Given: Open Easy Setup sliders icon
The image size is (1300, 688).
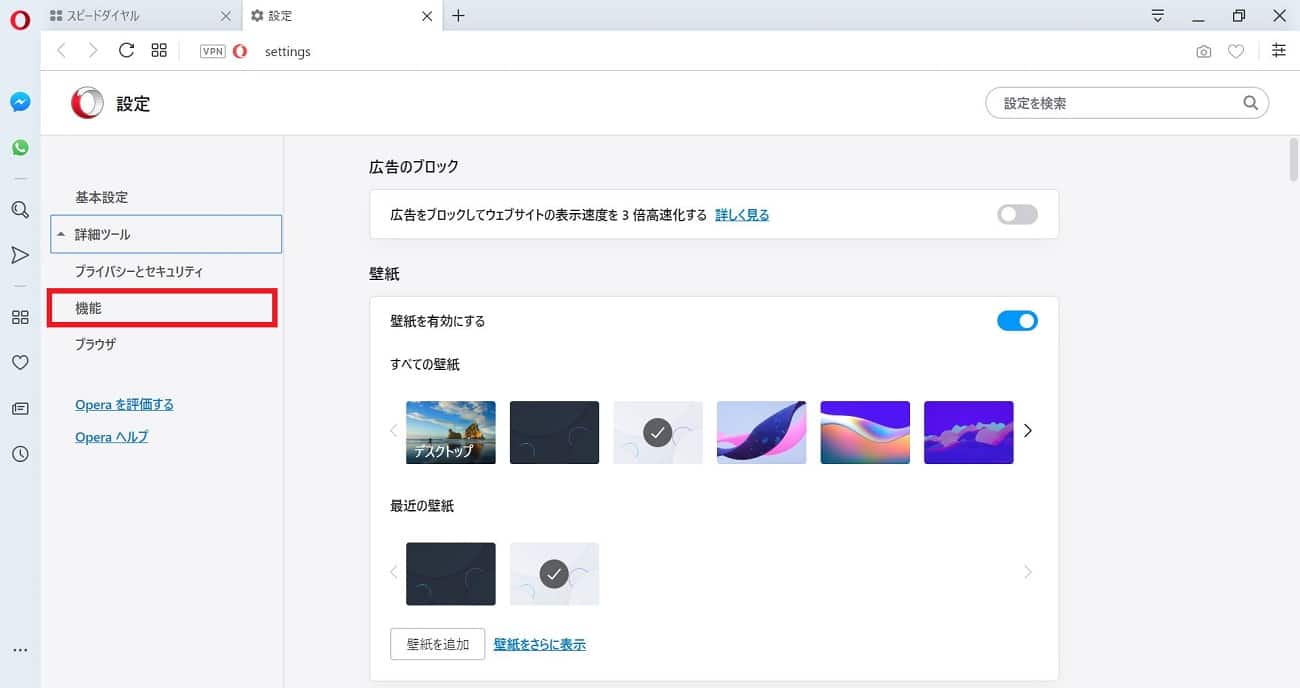Looking at the screenshot, I should [1278, 51].
